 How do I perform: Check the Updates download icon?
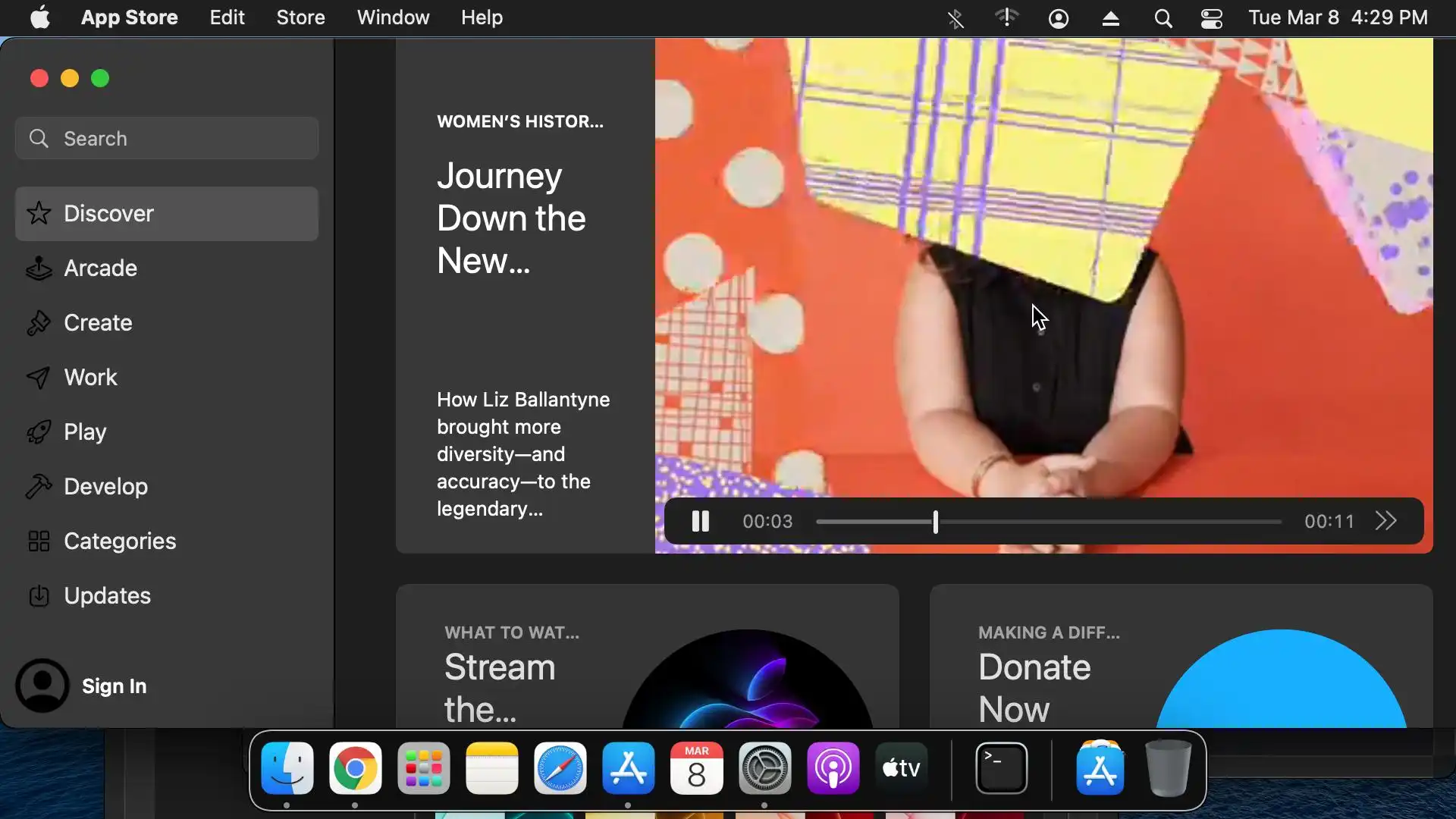pos(39,596)
